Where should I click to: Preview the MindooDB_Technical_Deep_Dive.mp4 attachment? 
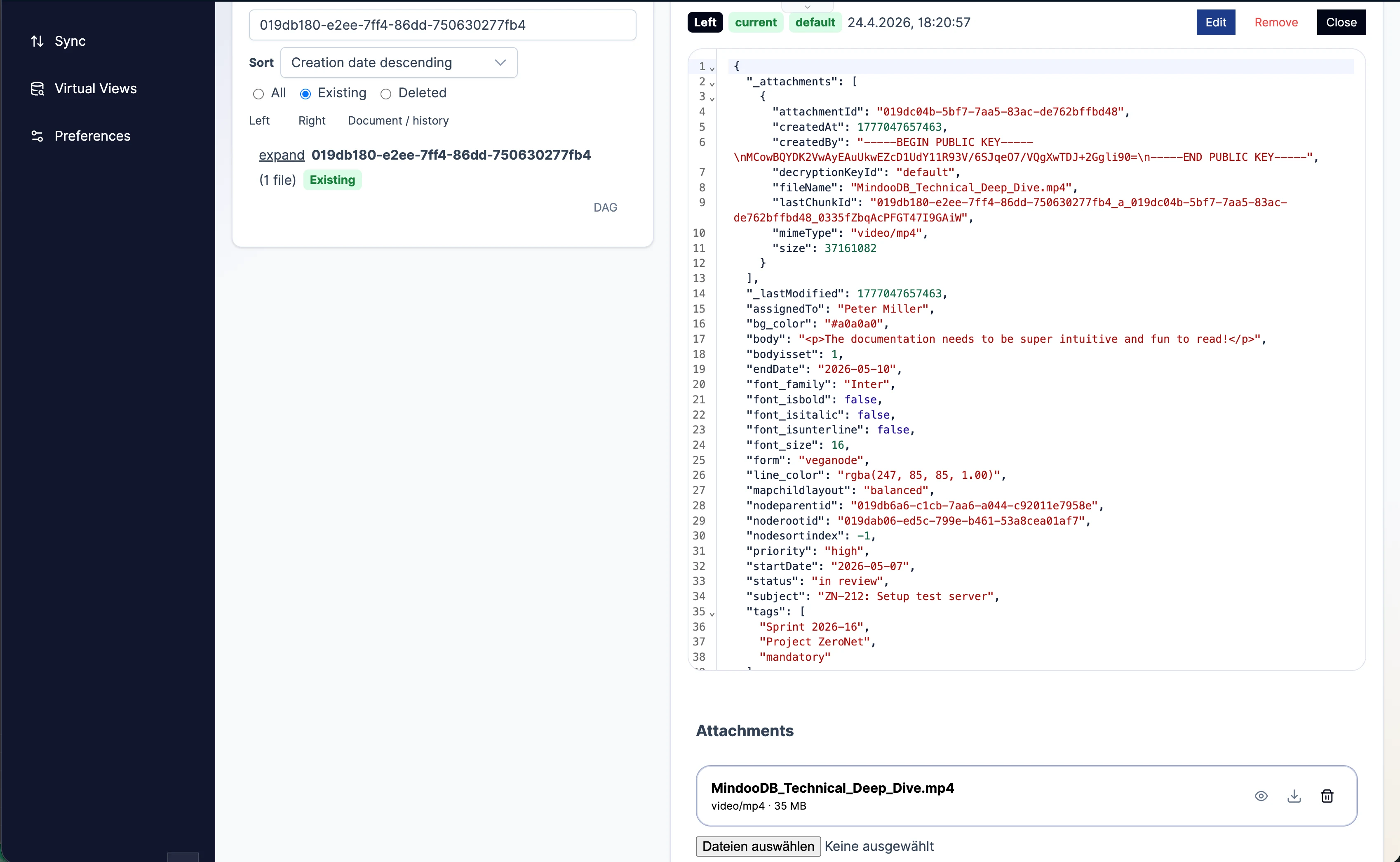click(x=1261, y=796)
